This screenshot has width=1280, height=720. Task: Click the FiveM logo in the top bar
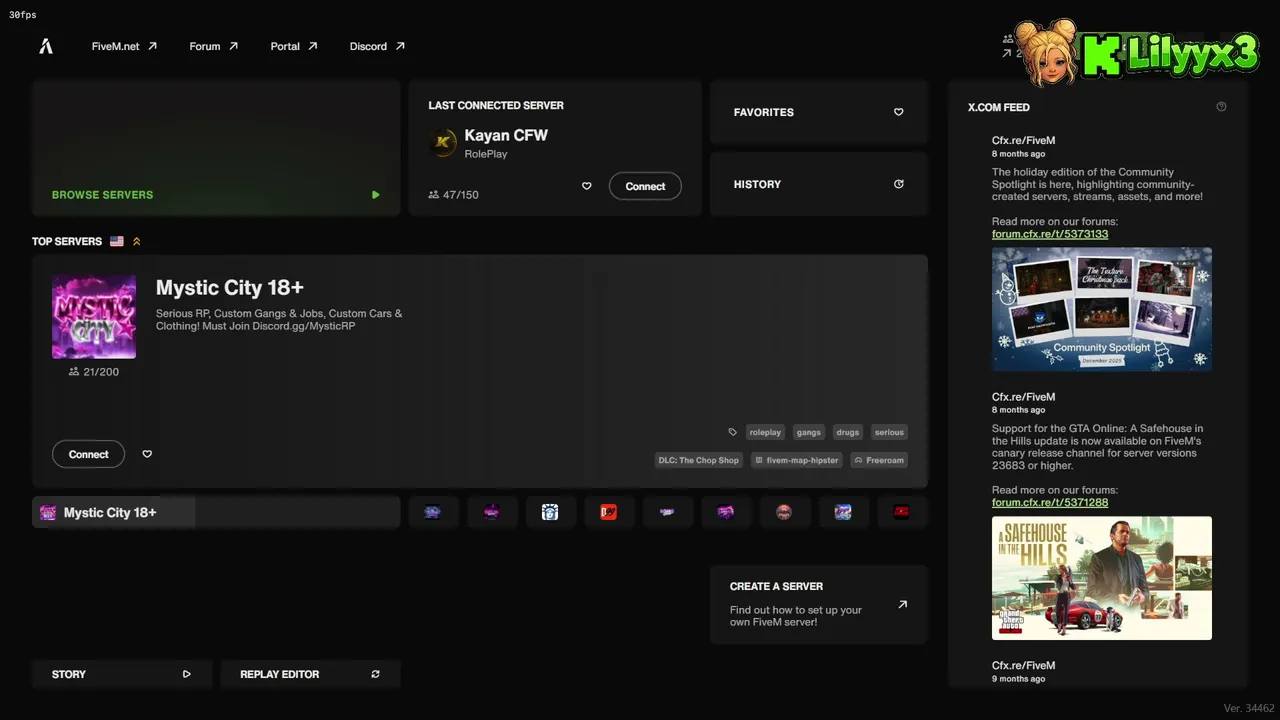coord(45,46)
